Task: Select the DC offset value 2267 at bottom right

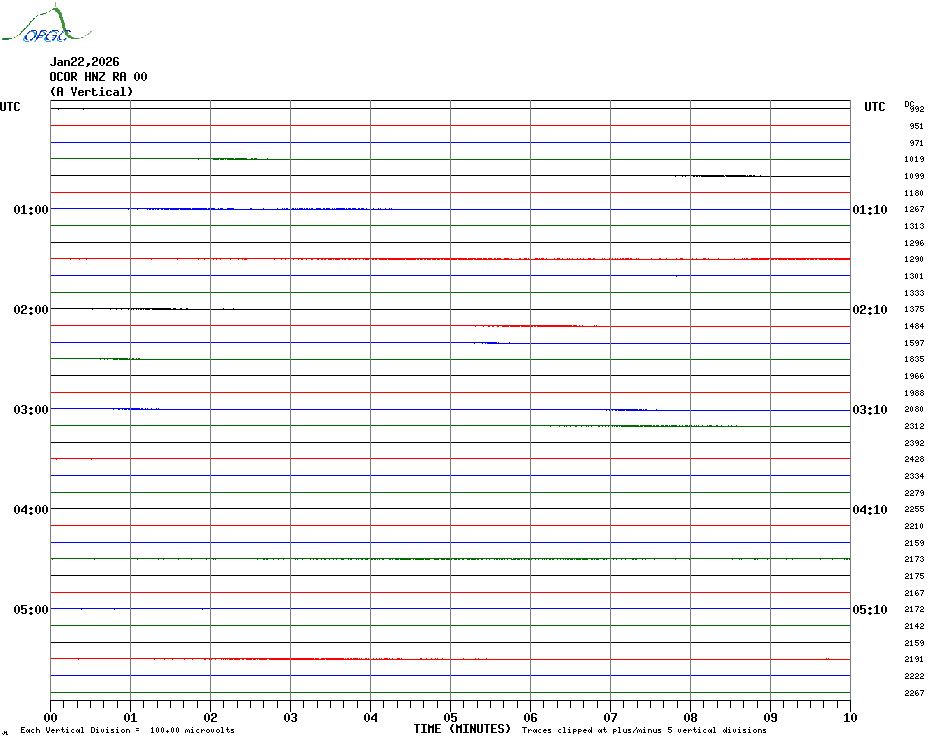Action: coord(914,693)
